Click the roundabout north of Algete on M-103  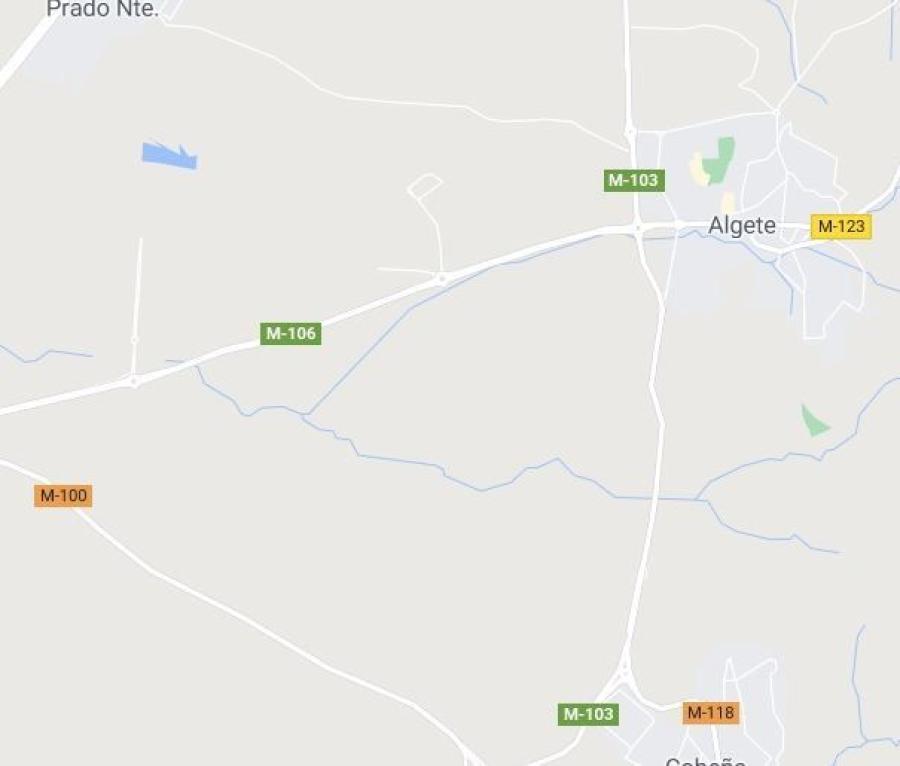coord(631,133)
